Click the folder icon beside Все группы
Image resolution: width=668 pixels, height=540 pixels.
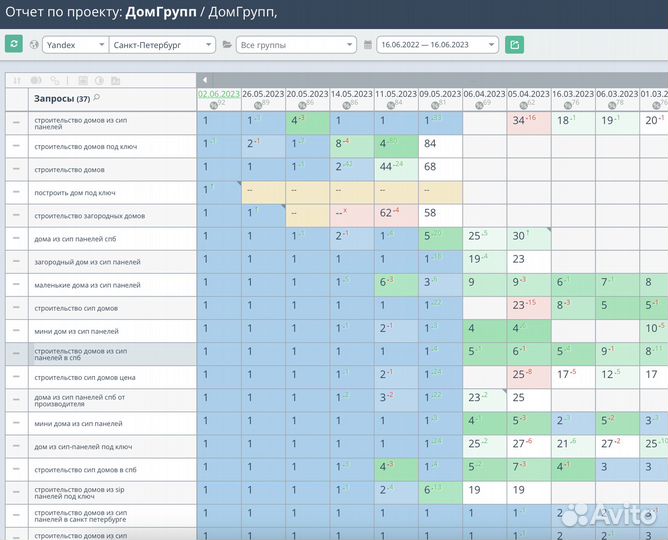coord(227,45)
